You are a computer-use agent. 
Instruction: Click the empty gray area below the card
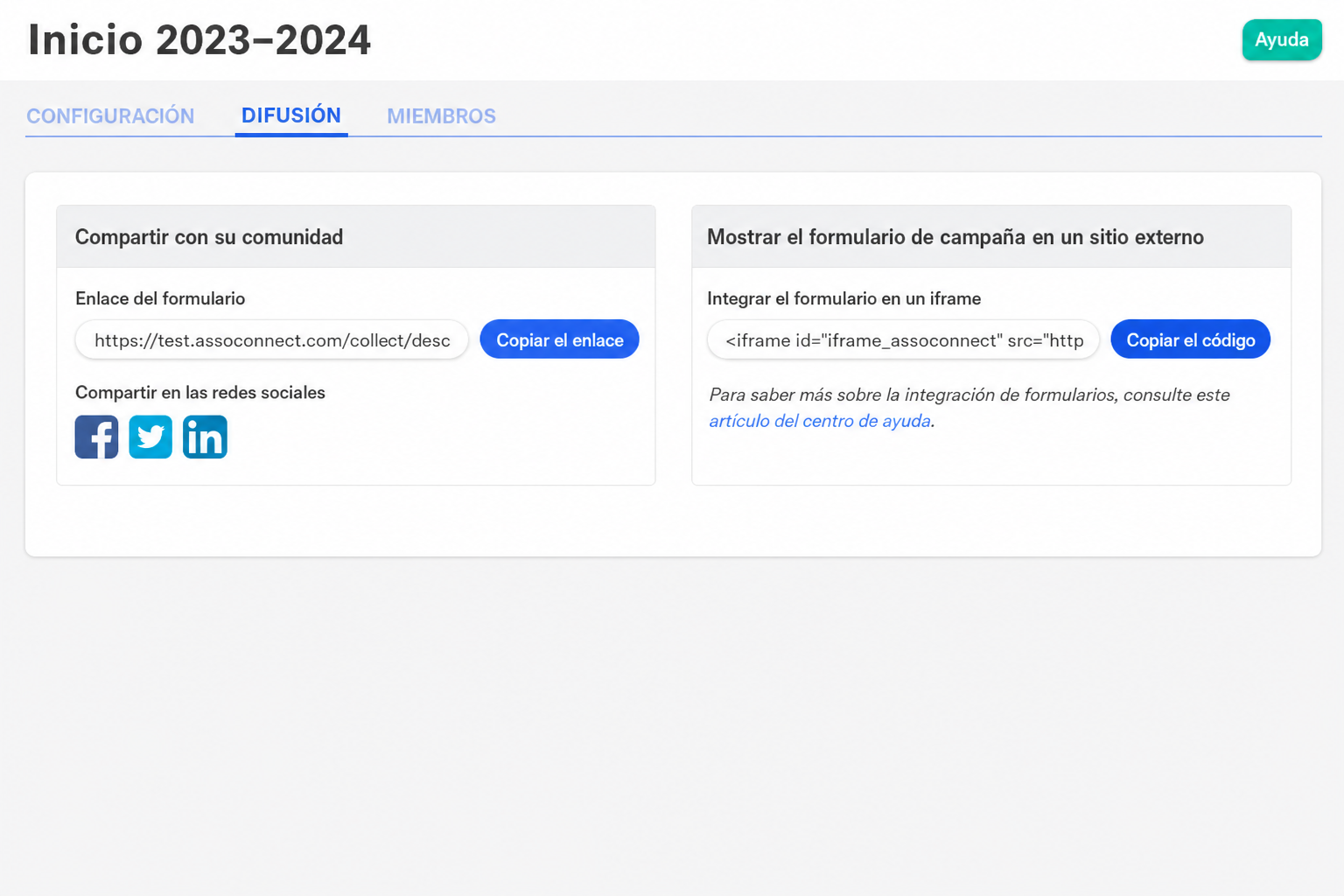672,726
